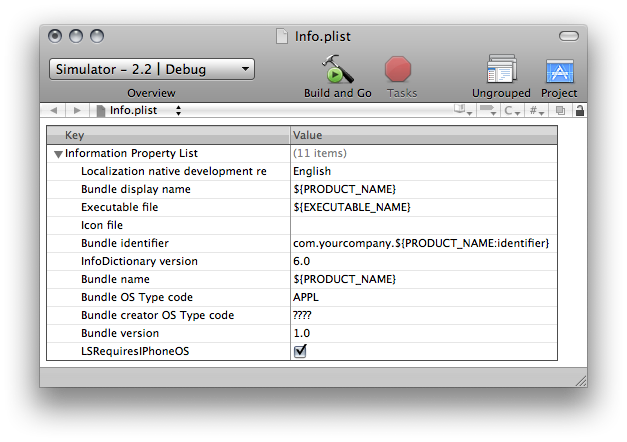627x442 pixels.
Task: Click the Info.plist document icon in title bar
Action: [x=282, y=36]
